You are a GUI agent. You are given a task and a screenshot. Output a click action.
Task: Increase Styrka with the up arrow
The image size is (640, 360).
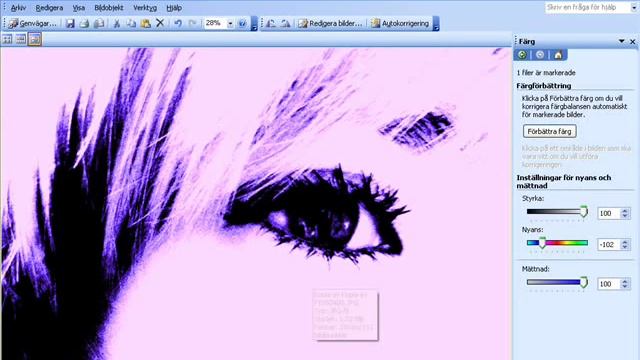[x=624, y=211]
